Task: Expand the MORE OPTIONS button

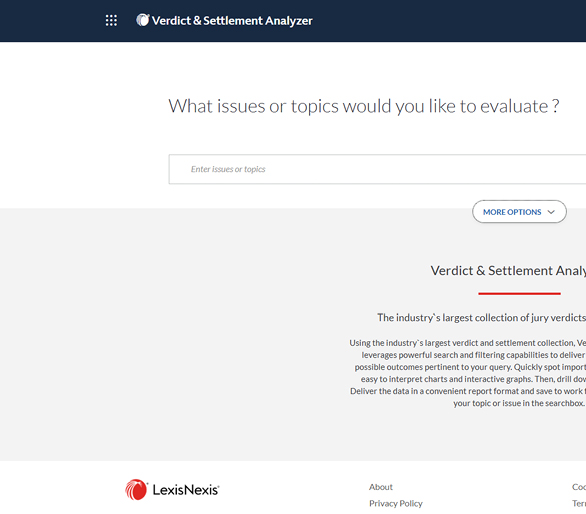Action: pyautogui.click(x=519, y=212)
